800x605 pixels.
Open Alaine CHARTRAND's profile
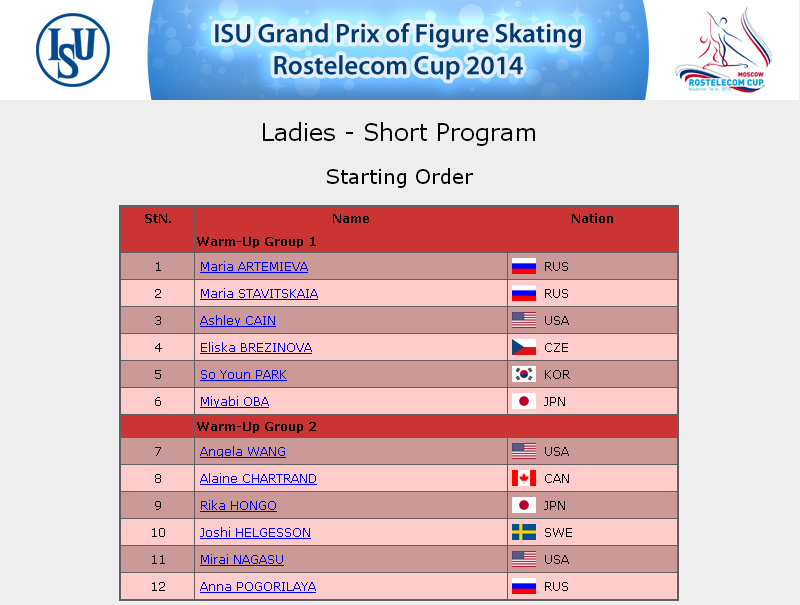coord(258,478)
